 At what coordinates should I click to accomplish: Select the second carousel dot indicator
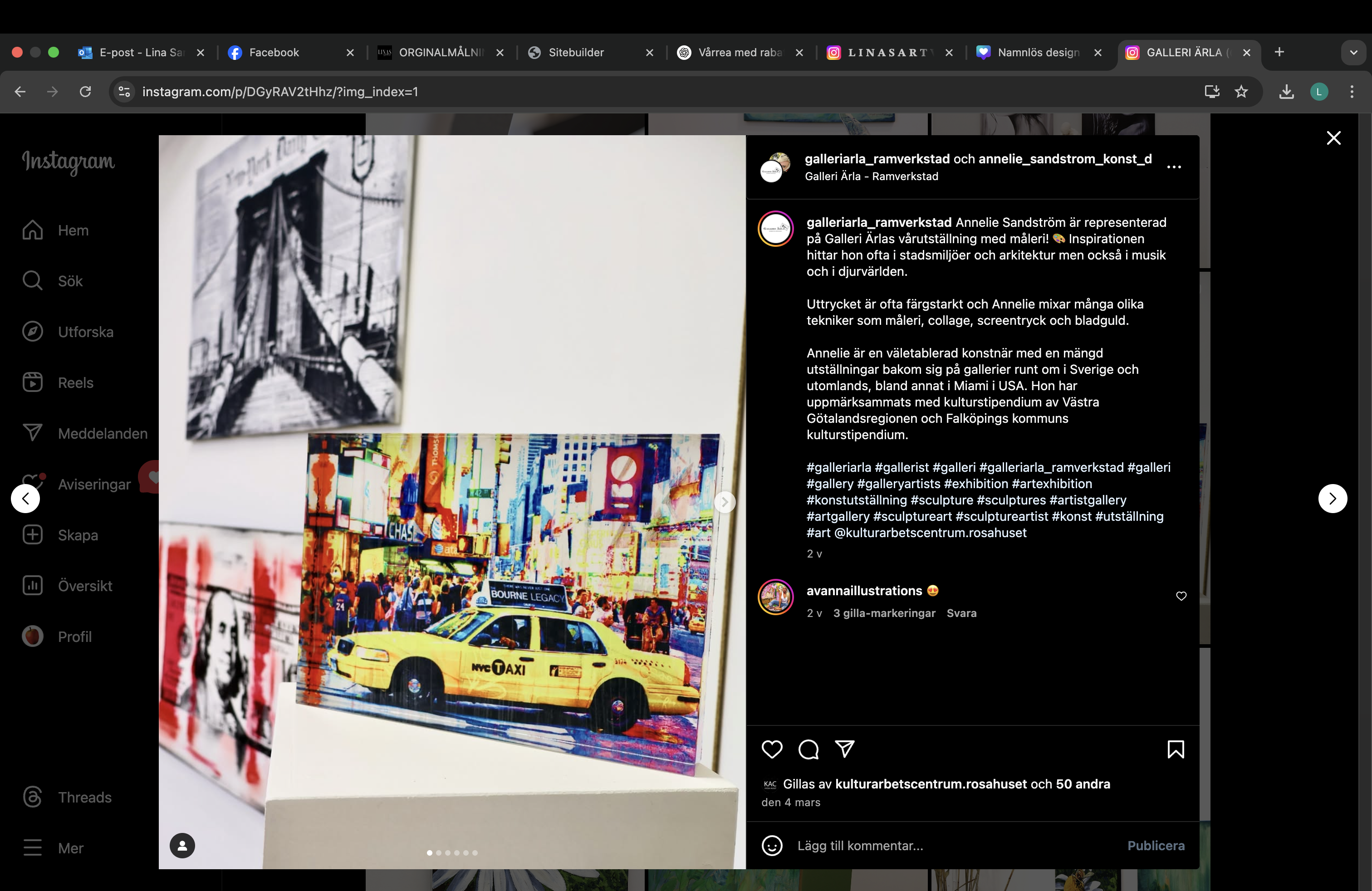(439, 853)
